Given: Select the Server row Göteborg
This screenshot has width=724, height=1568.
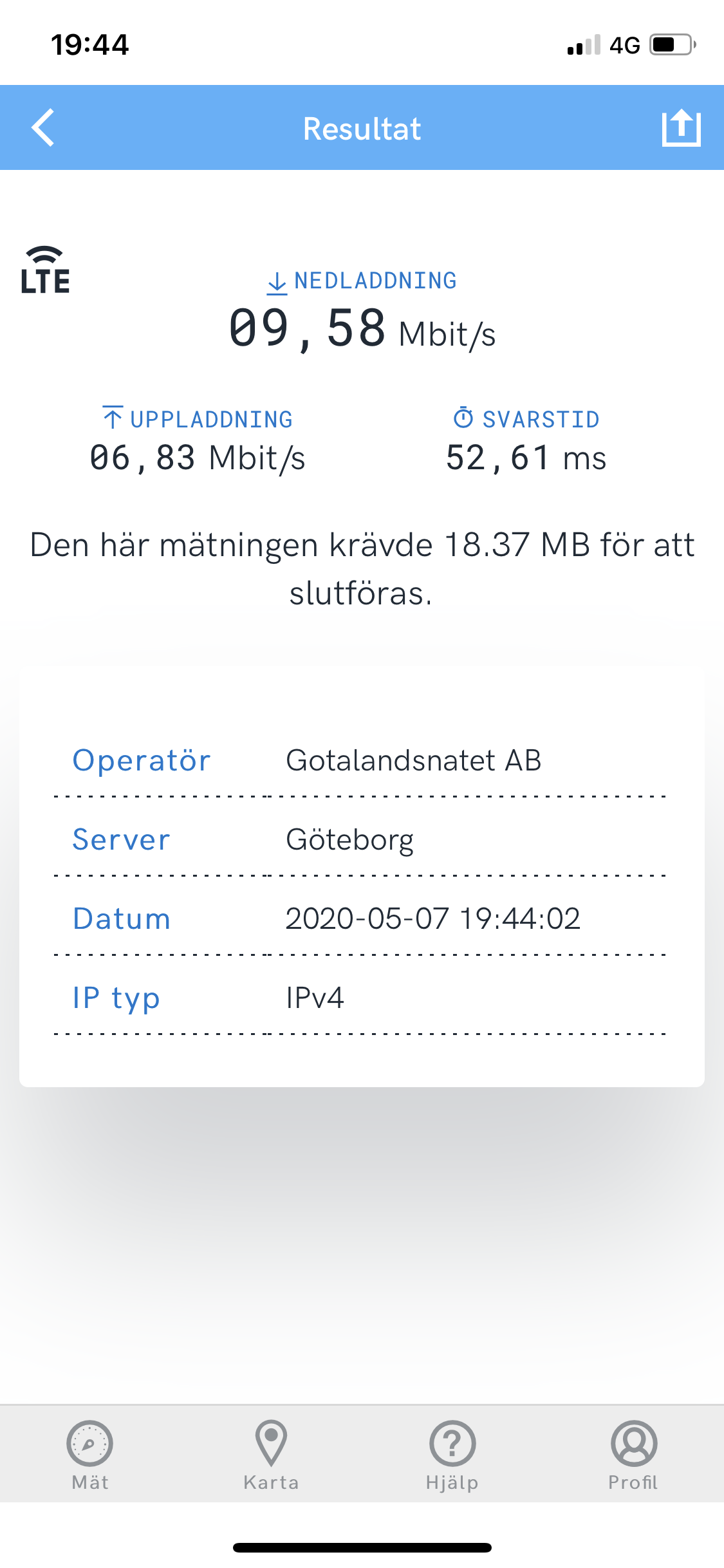Looking at the screenshot, I should point(360,839).
